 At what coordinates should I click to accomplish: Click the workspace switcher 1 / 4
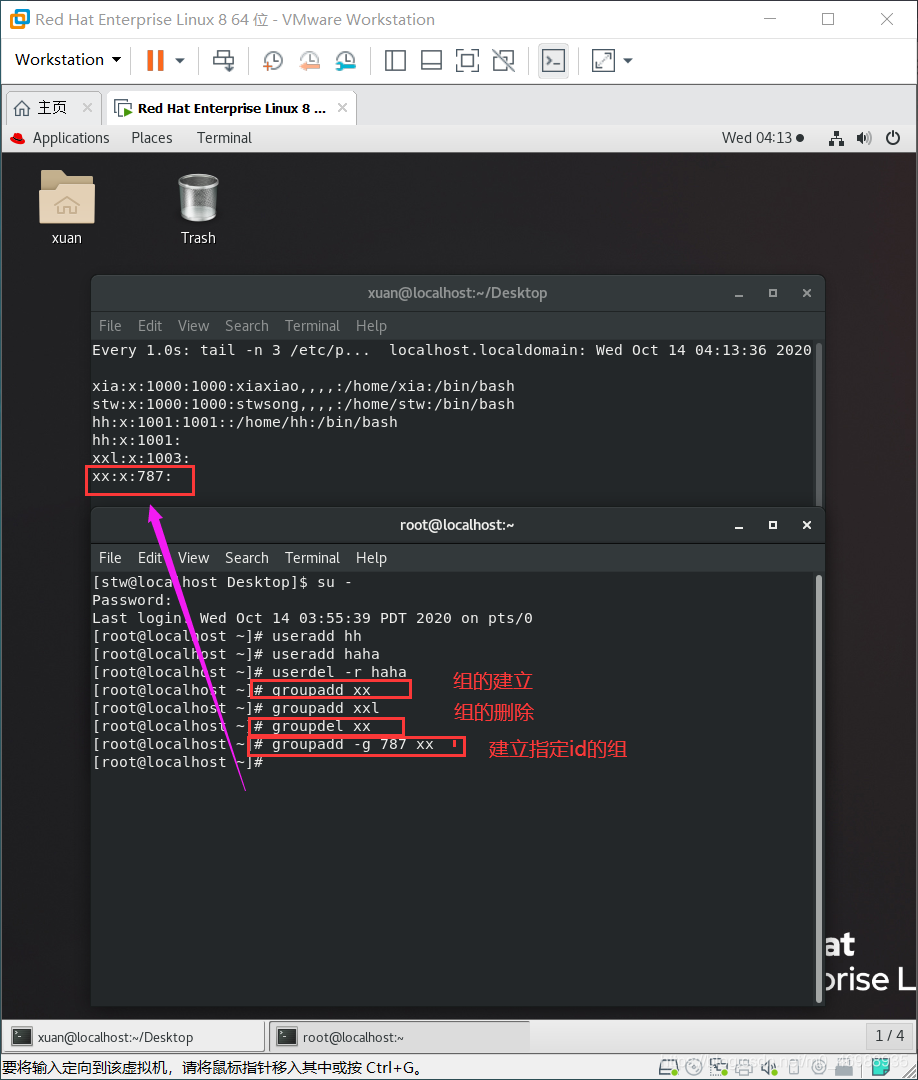[x=889, y=1036]
